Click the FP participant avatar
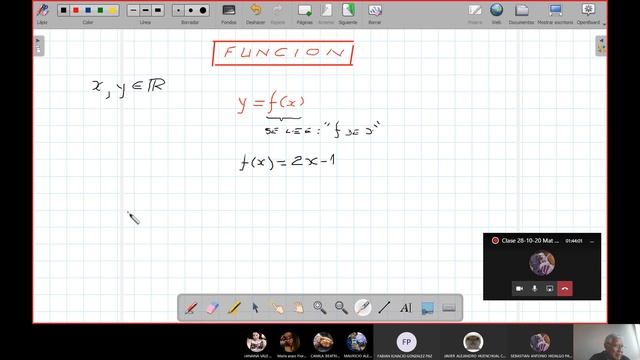 406,342
